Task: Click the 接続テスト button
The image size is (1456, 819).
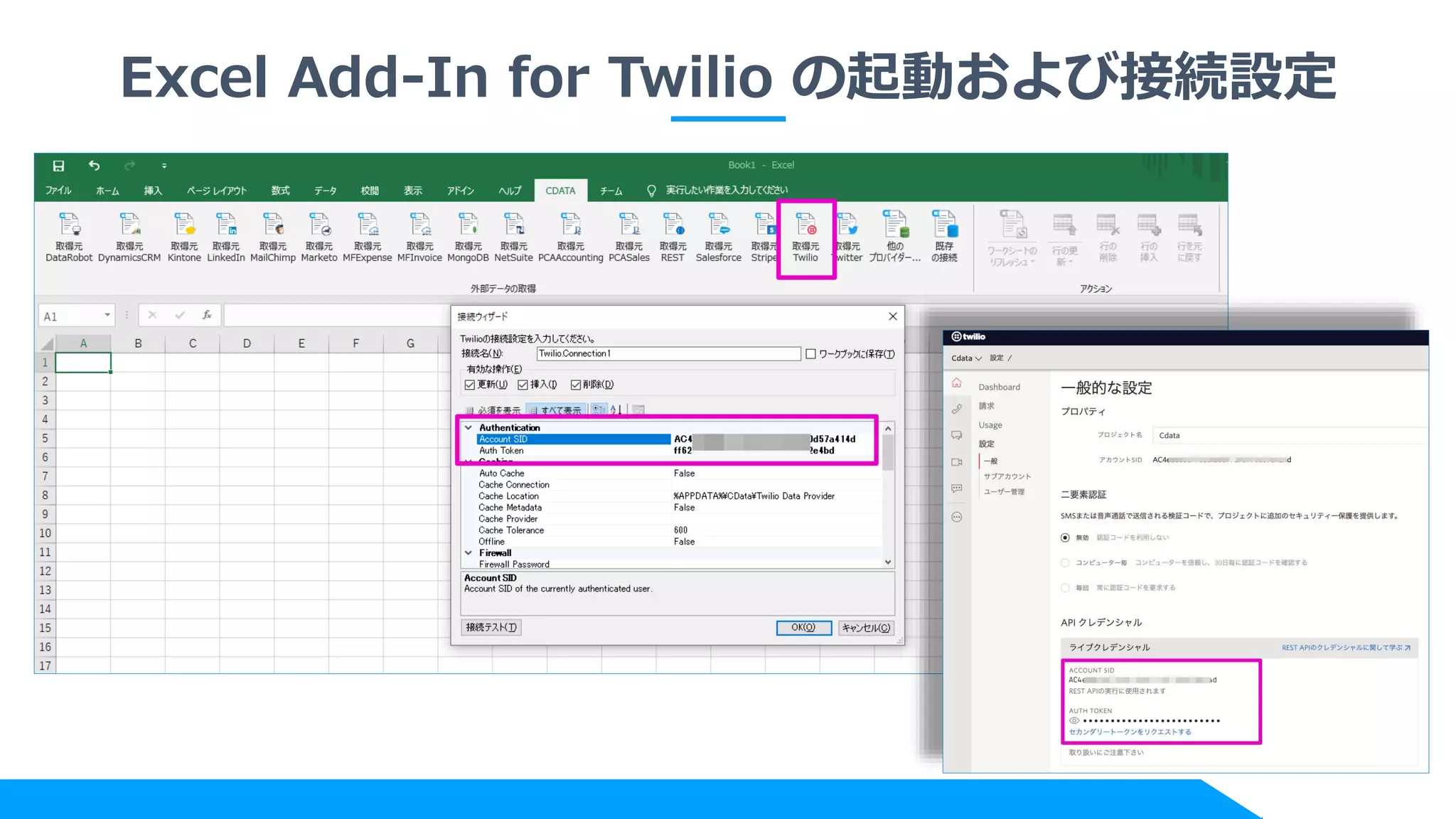Action: pyautogui.click(x=491, y=627)
